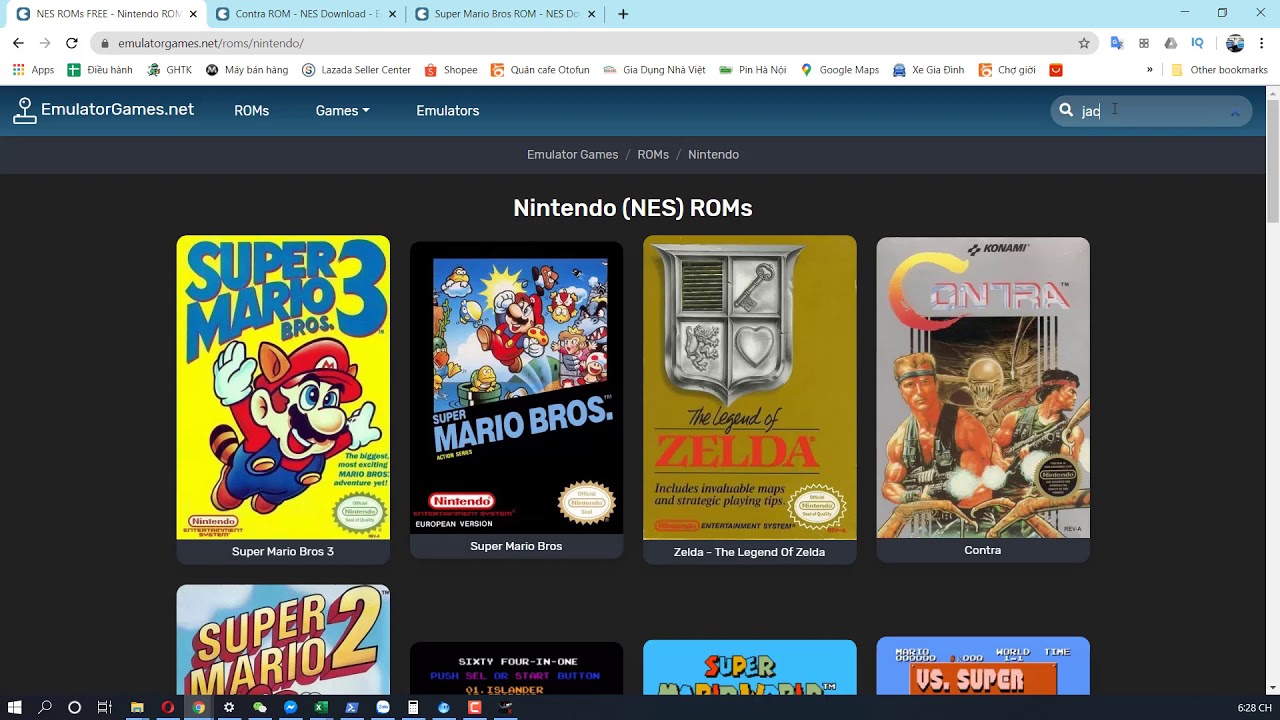Show hidden bookmarks with the double chevron
This screenshot has width=1280, height=720.
1150,70
